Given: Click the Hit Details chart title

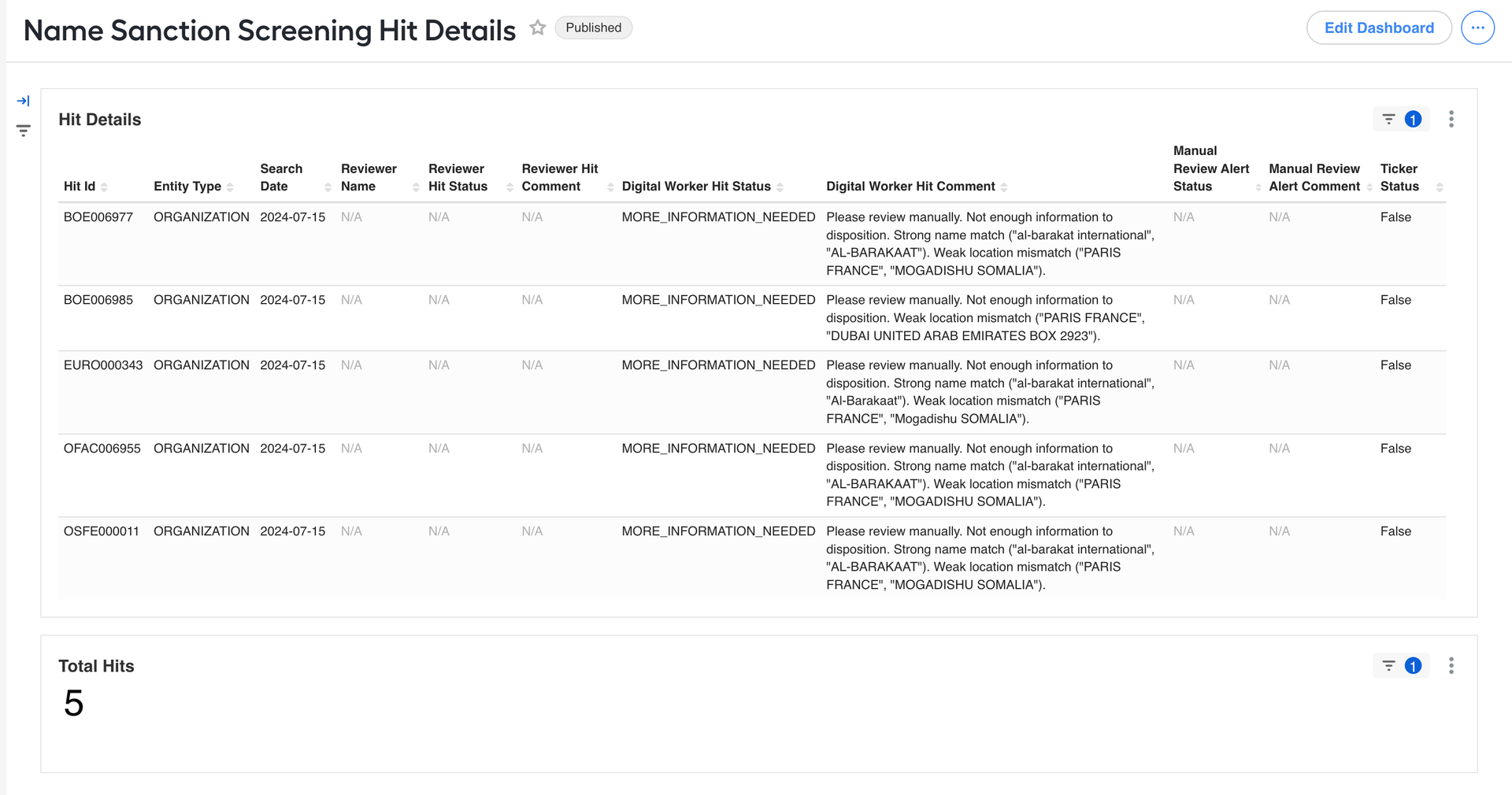Looking at the screenshot, I should (100, 120).
